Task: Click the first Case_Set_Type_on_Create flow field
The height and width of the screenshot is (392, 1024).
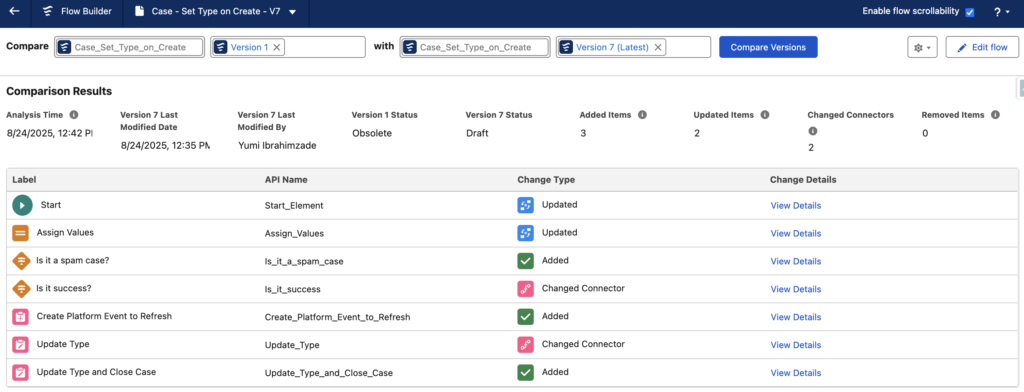Action: click(x=129, y=47)
